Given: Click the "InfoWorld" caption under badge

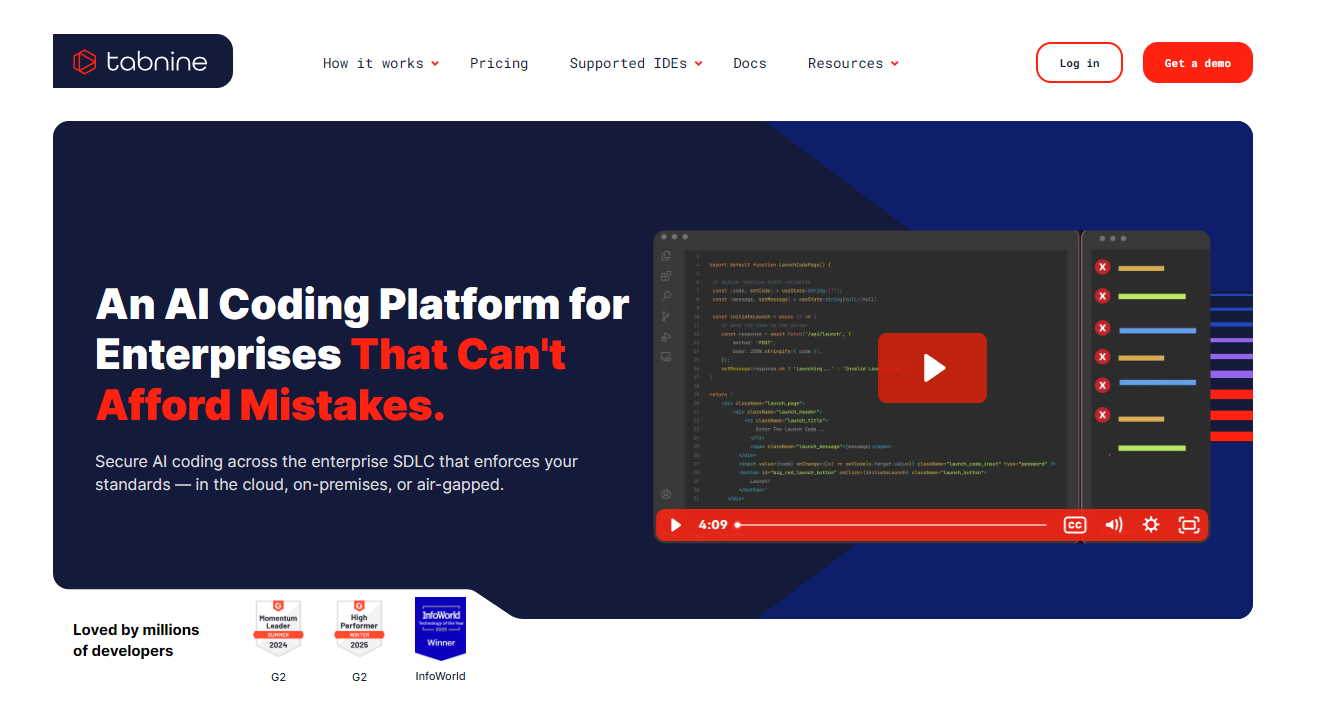Looking at the screenshot, I should (x=440, y=676).
